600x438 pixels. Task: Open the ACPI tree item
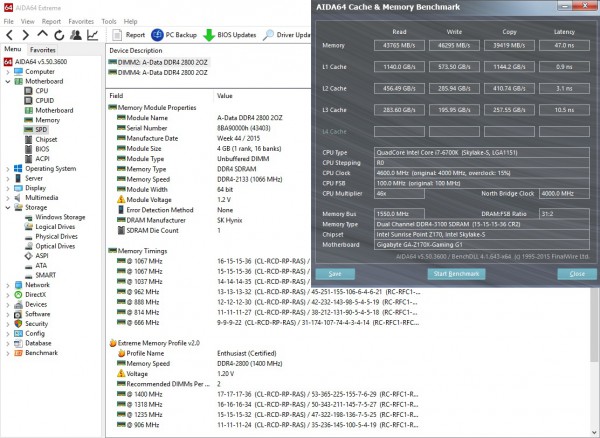[37, 158]
